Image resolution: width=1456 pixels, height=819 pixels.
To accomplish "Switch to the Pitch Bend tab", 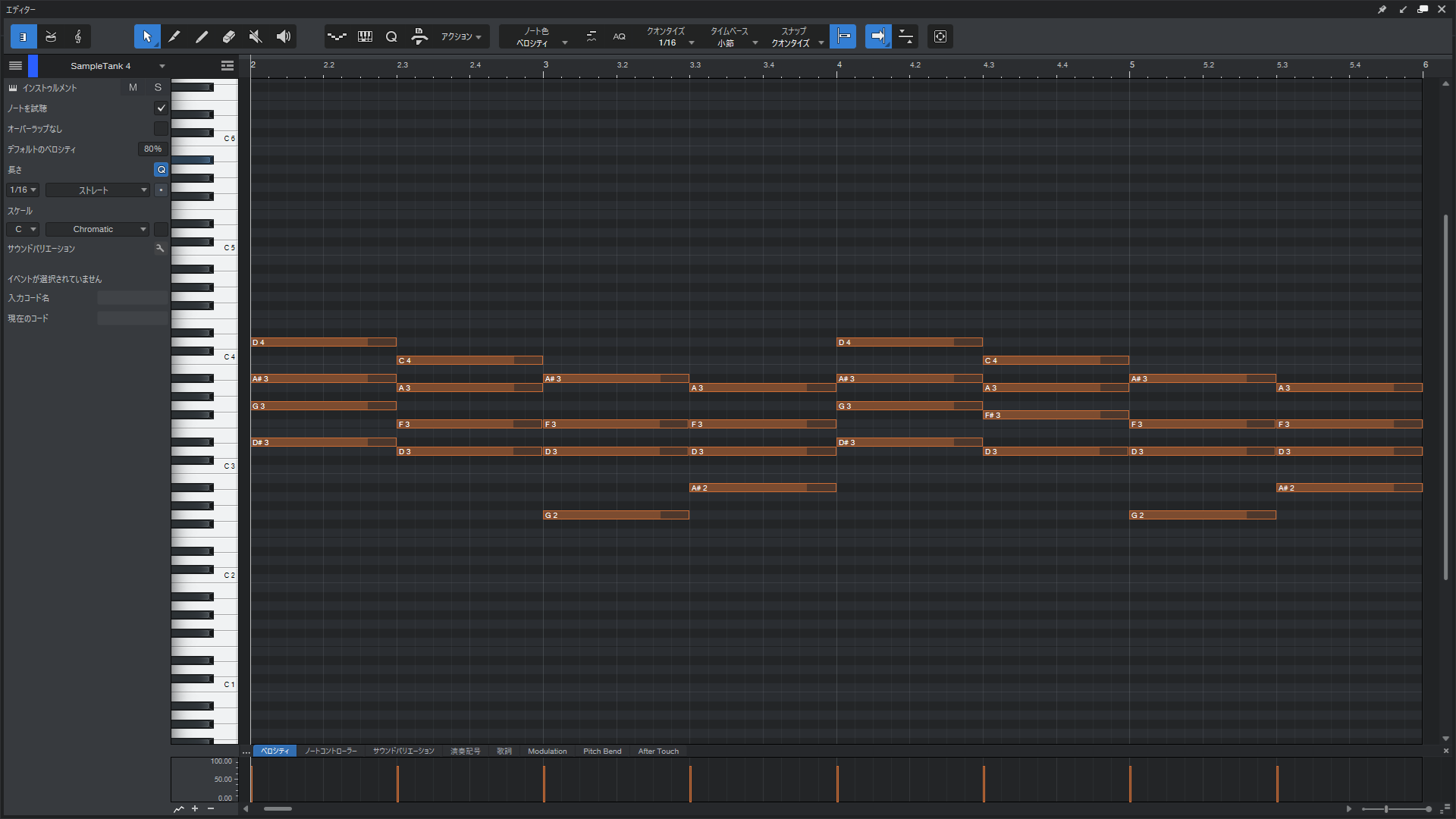I will [602, 752].
